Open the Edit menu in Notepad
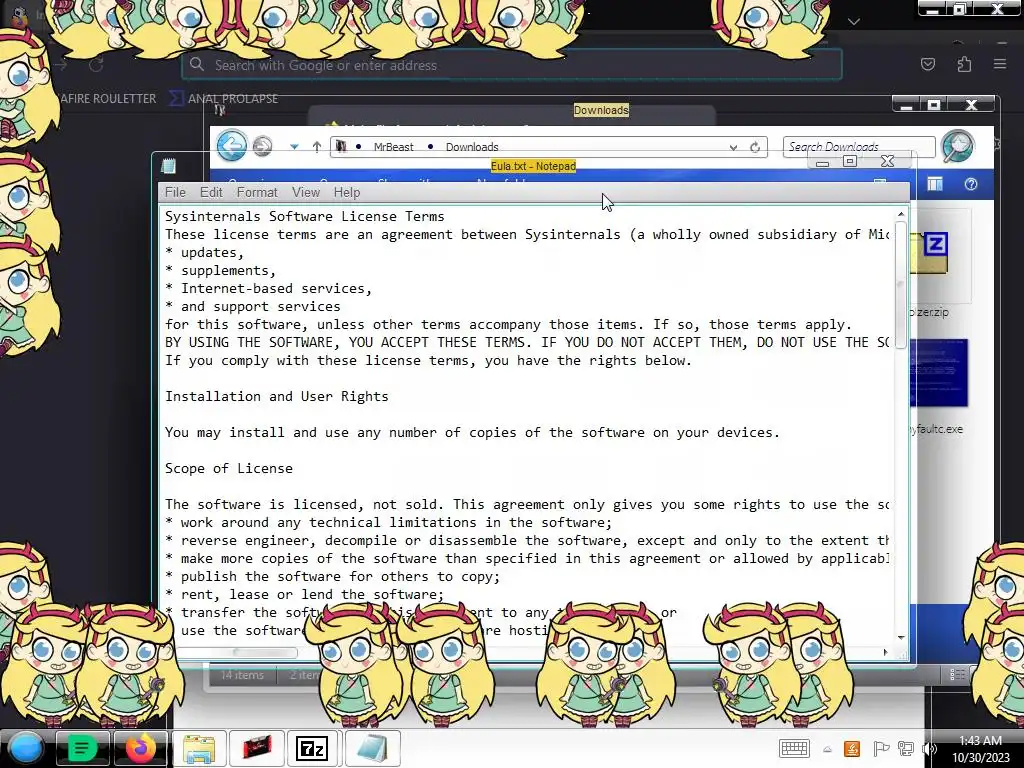This screenshot has height=768, width=1024. point(211,192)
